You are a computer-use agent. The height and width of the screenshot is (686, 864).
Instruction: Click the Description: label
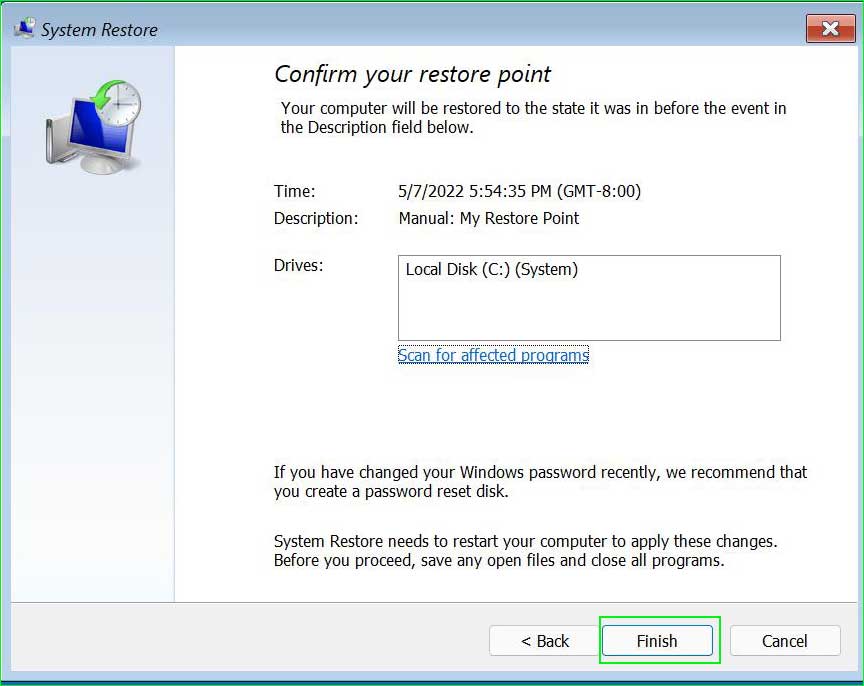coord(316,218)
